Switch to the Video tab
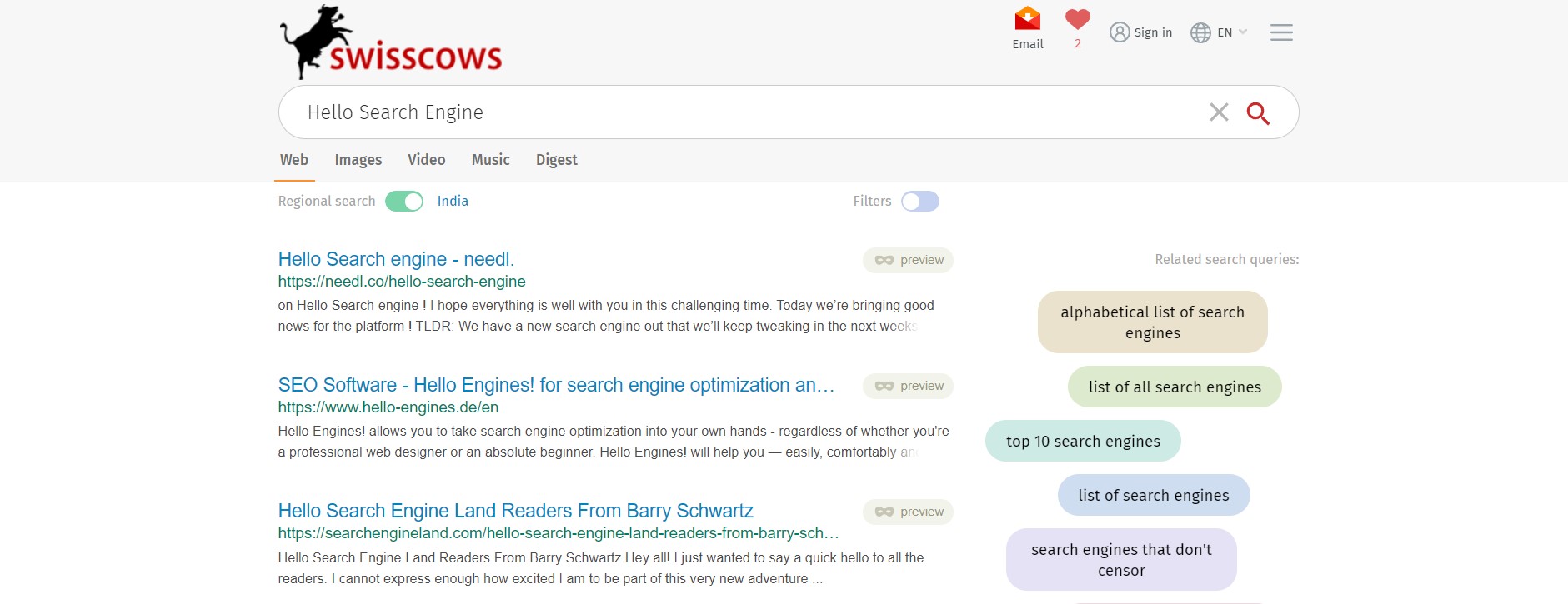Screen dimensions: 1568x604 (x=427, y=160)
